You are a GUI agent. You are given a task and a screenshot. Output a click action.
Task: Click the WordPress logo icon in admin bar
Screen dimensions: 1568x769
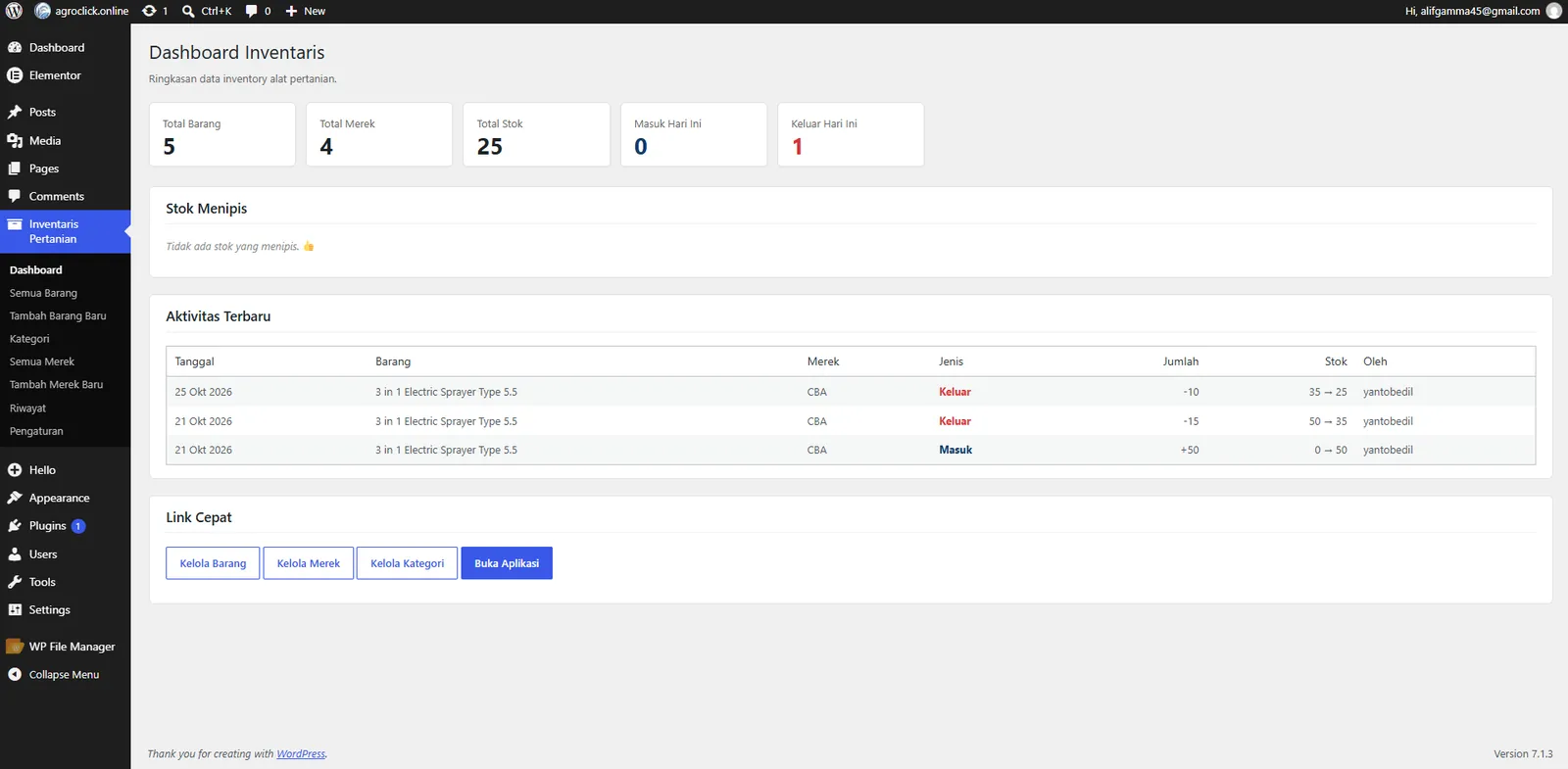(14, 11)
